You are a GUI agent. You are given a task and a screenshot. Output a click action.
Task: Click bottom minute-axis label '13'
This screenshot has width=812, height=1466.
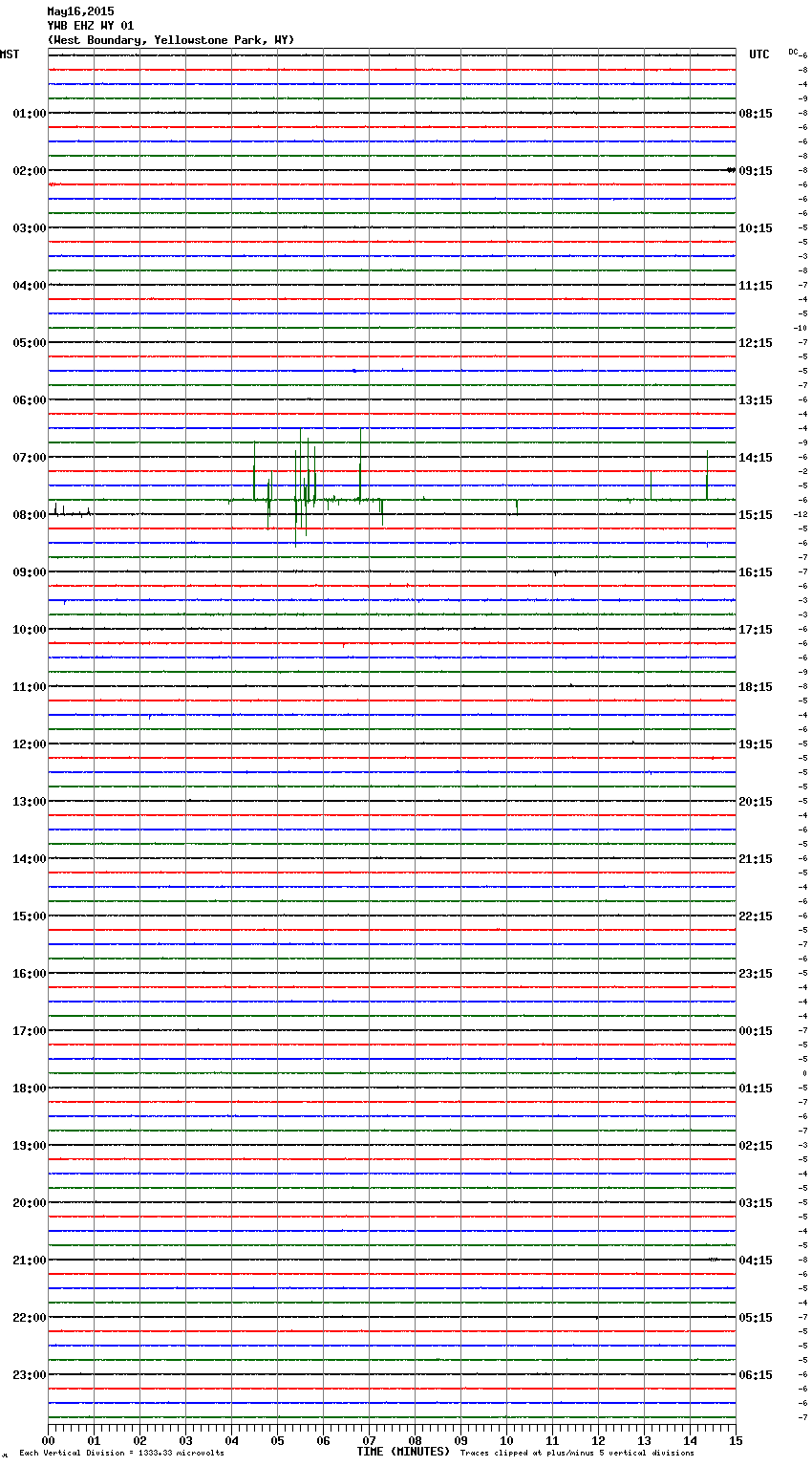[x=644, y=1440]
